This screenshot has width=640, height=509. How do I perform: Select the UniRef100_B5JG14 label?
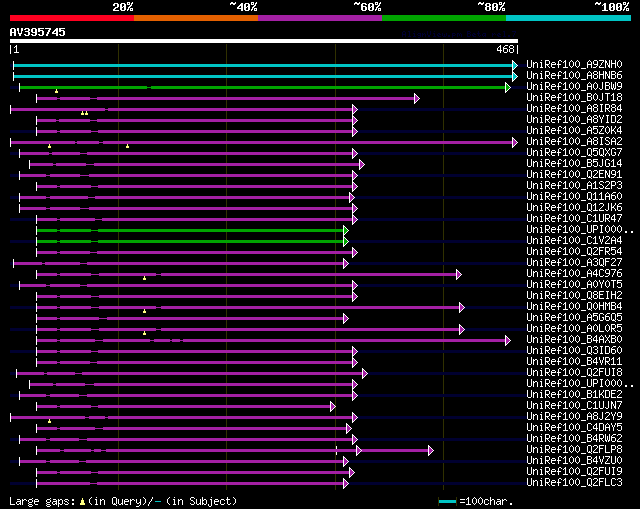(574, 164)
